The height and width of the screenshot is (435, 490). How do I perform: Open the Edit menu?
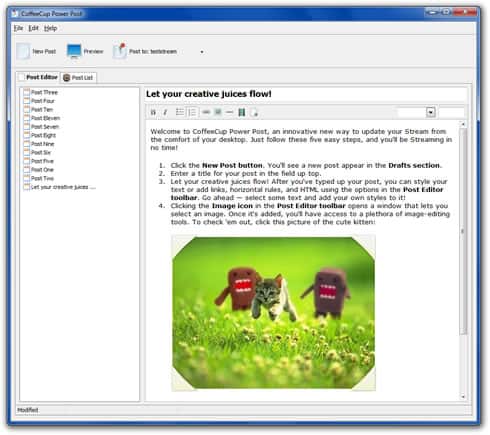tap(33, 28)
